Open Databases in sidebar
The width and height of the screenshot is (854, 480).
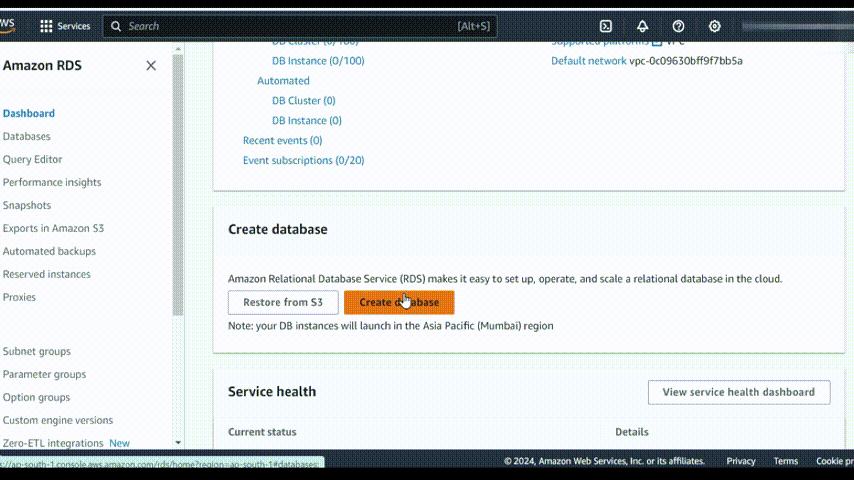pos(27,136)
